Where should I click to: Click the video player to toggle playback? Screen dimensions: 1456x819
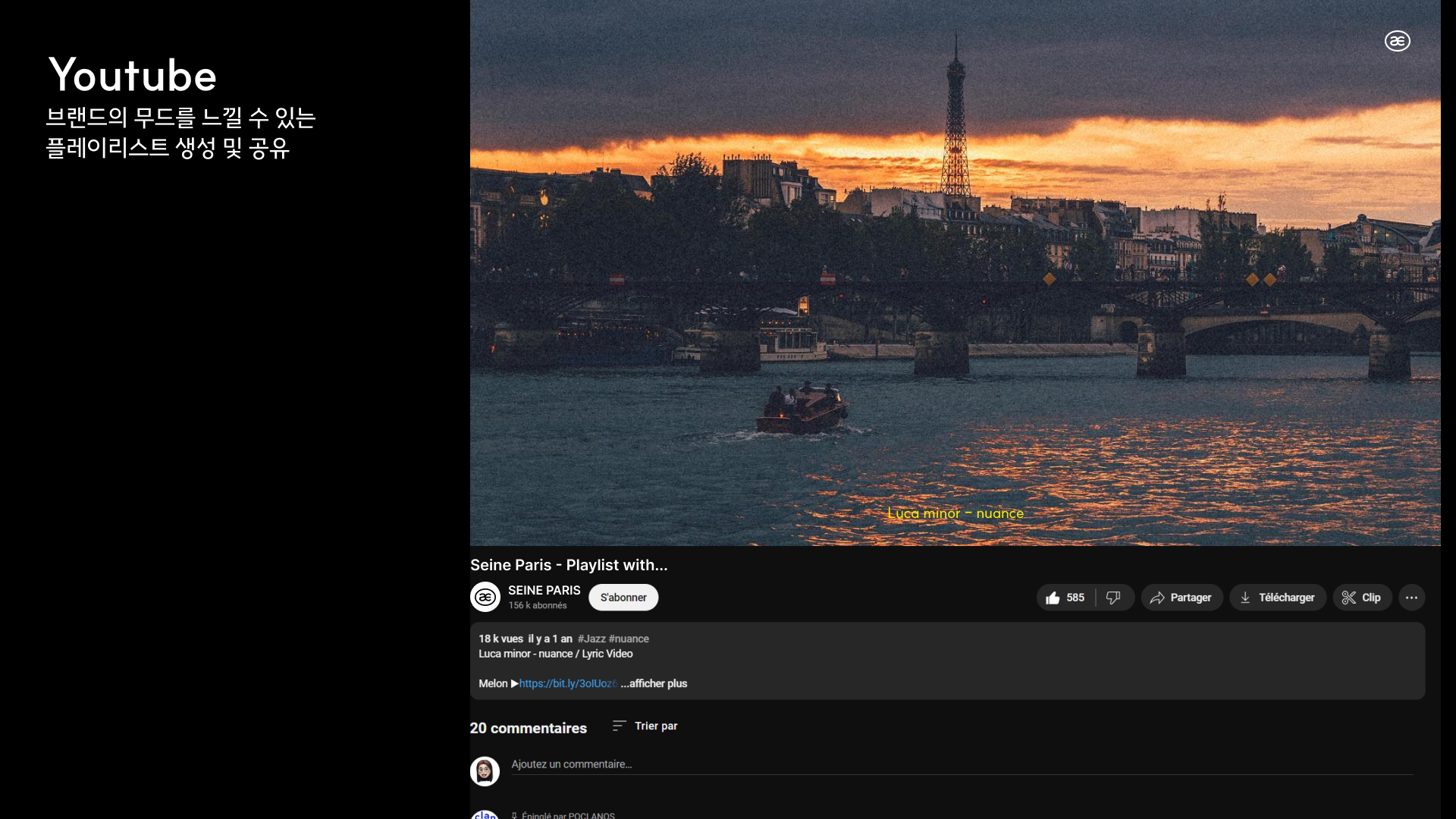[955, 273]
